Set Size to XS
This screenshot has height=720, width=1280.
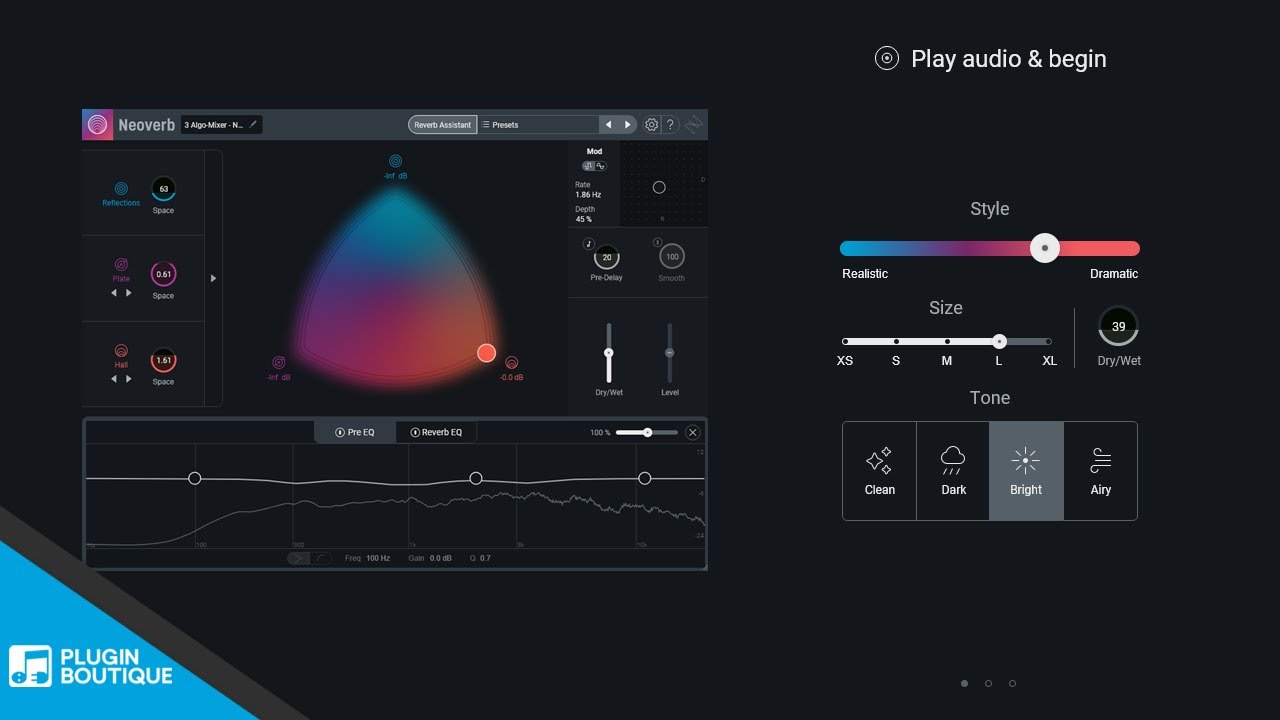coord(845,341)
